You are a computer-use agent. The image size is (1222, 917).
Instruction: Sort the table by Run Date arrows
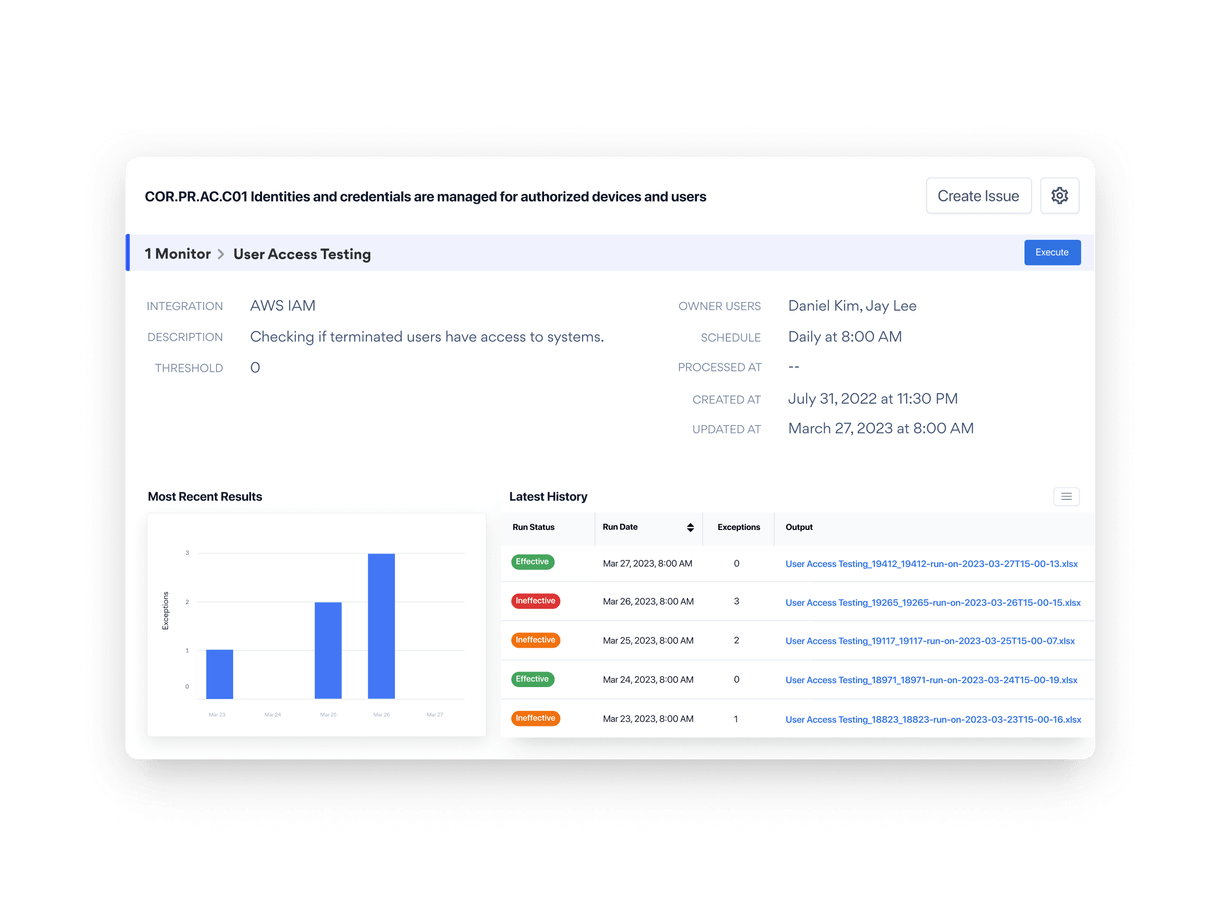[x=690, y=527]
